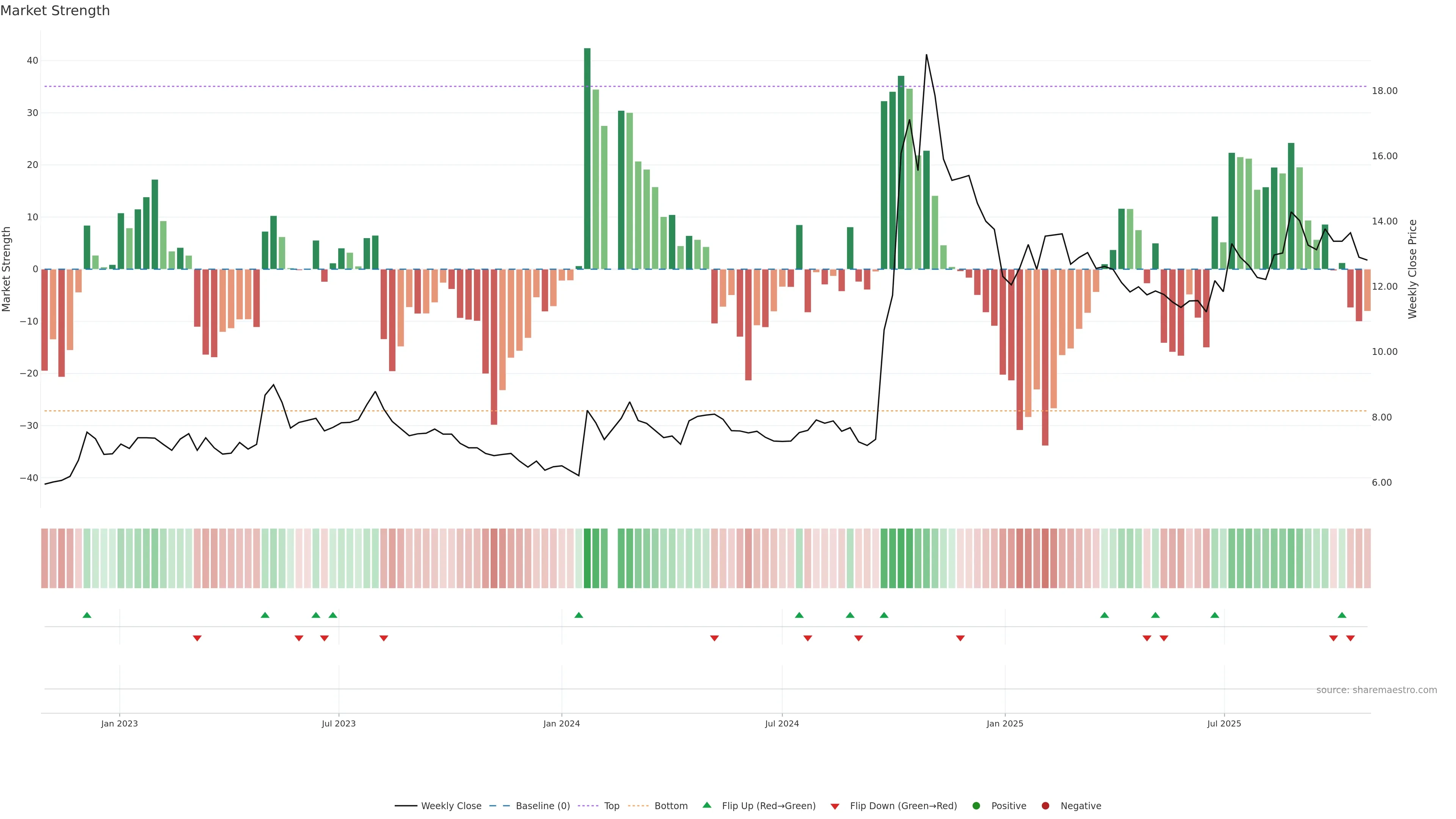The height and width of the screenshot is (819, 1456).
Task: Click the red Negative legend dot
Action: (1045, 806)
